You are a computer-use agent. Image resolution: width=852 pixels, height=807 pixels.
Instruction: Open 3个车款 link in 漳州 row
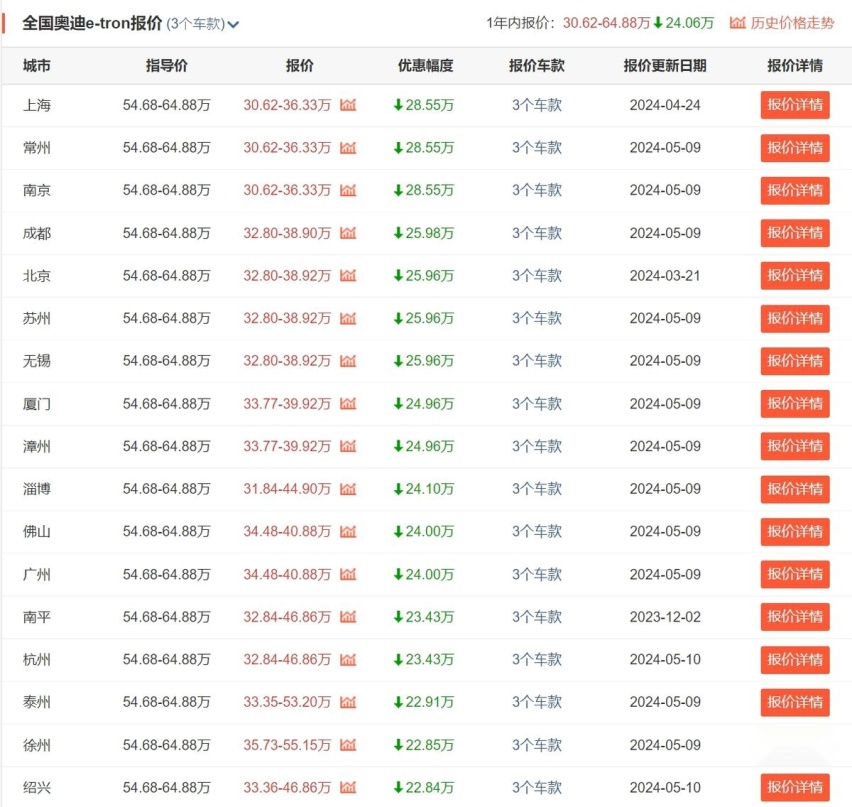coord(537,446)
